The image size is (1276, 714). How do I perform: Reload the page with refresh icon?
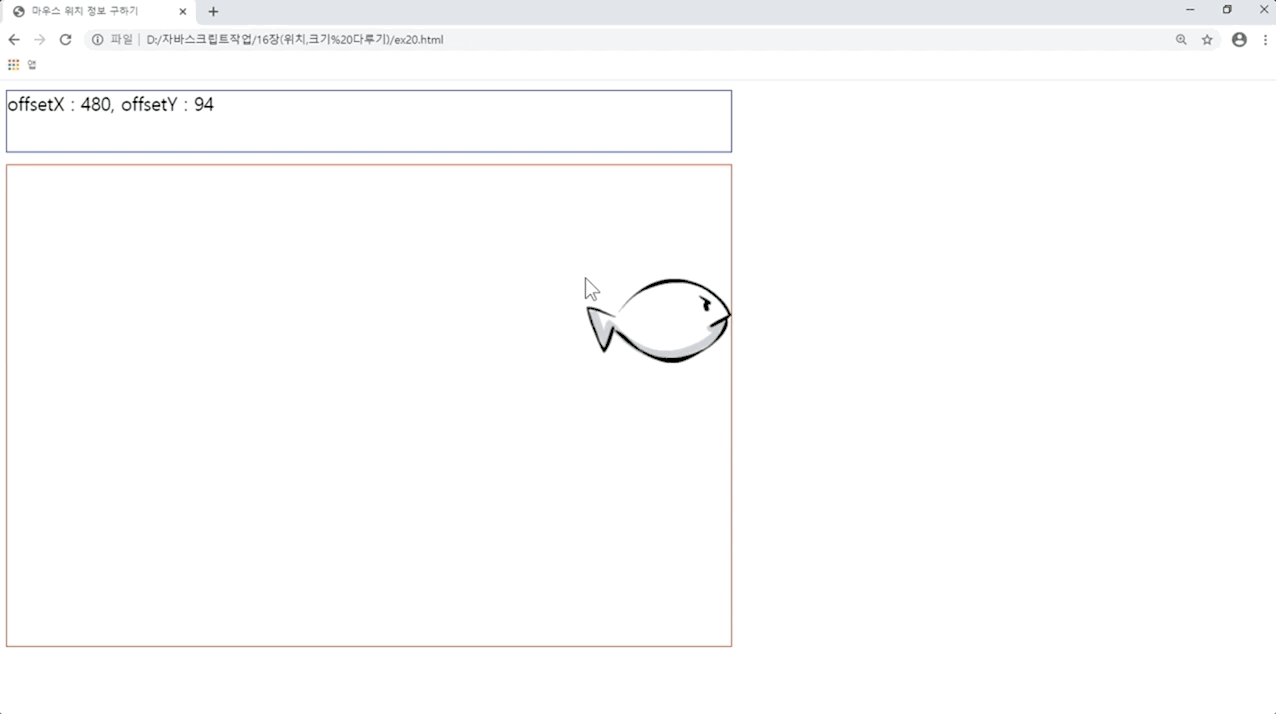[66, 40]
